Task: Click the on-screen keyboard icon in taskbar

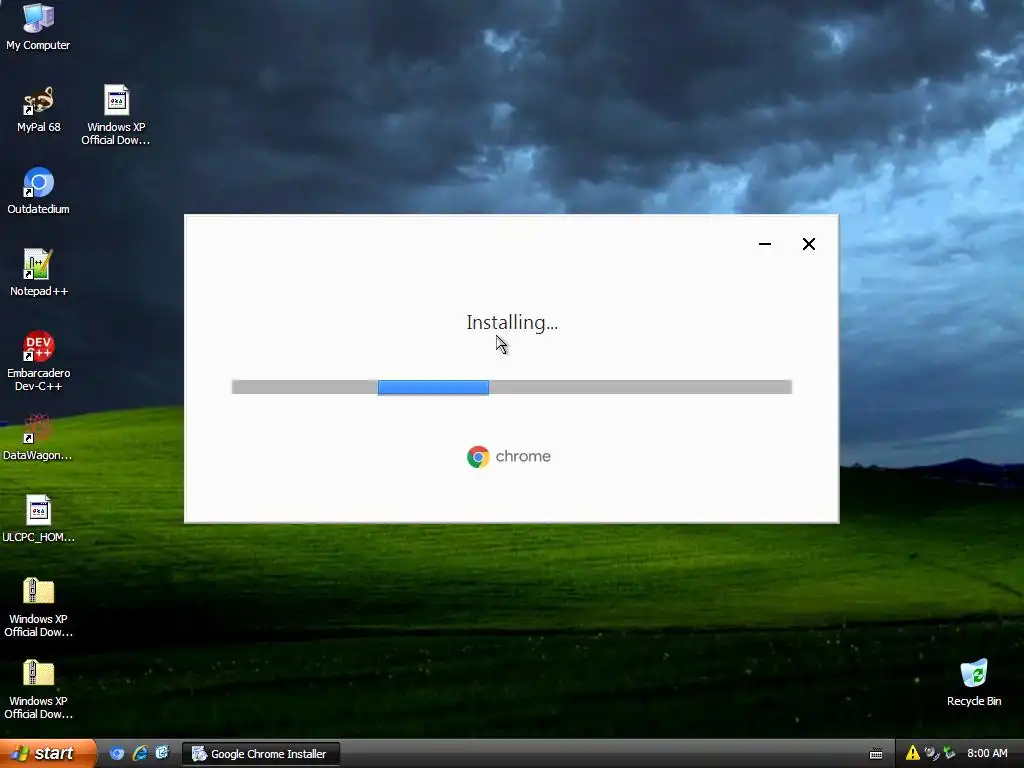Action: [x=876, y=754]
